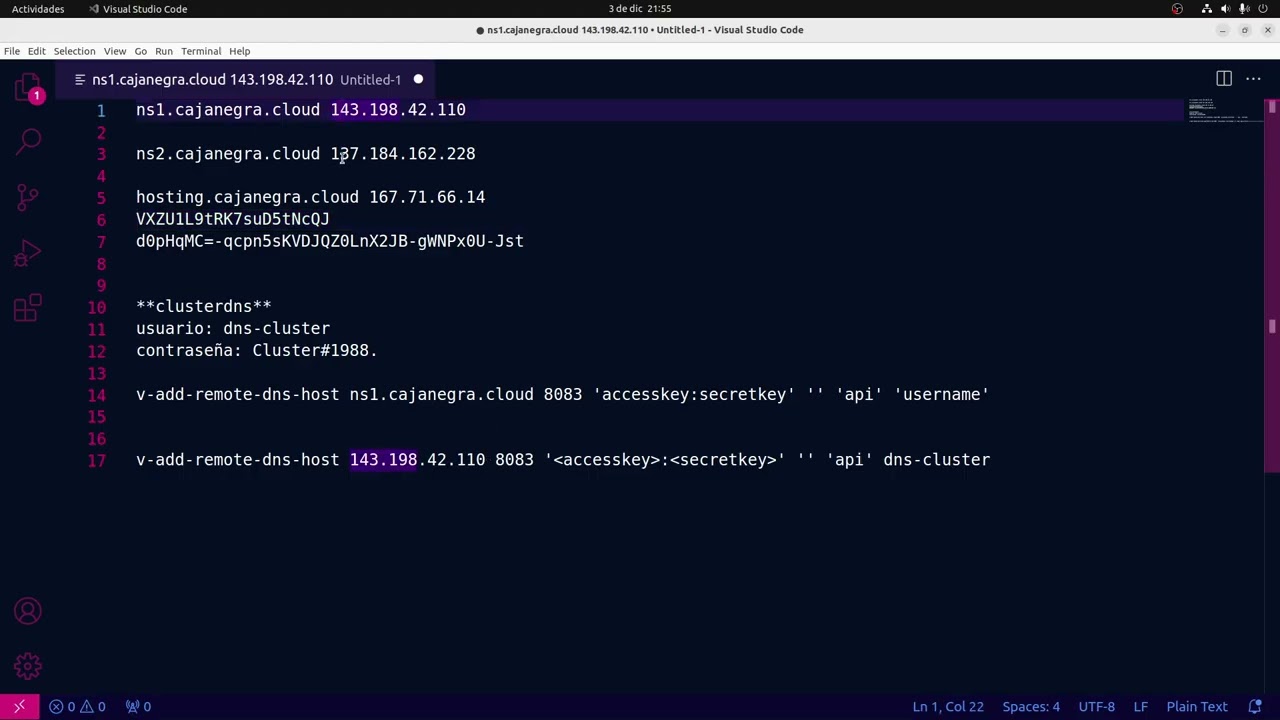1280x720 pixels.
Task: Click **clusterdns** heading text
Action: [x=204, y=306]
